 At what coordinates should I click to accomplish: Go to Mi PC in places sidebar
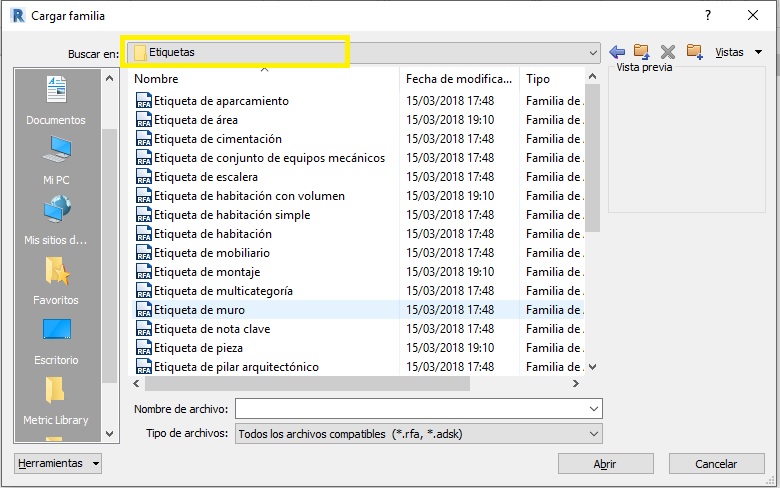[x=56, y=161]
